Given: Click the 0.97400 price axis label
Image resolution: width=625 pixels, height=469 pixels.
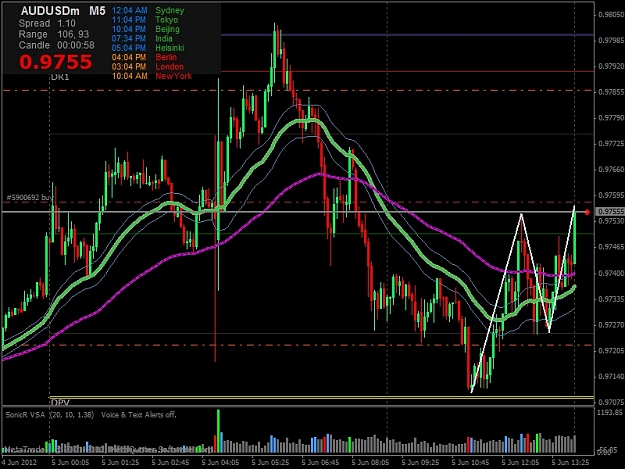Looking at the screenshot, I should click(x=611, y=273).
